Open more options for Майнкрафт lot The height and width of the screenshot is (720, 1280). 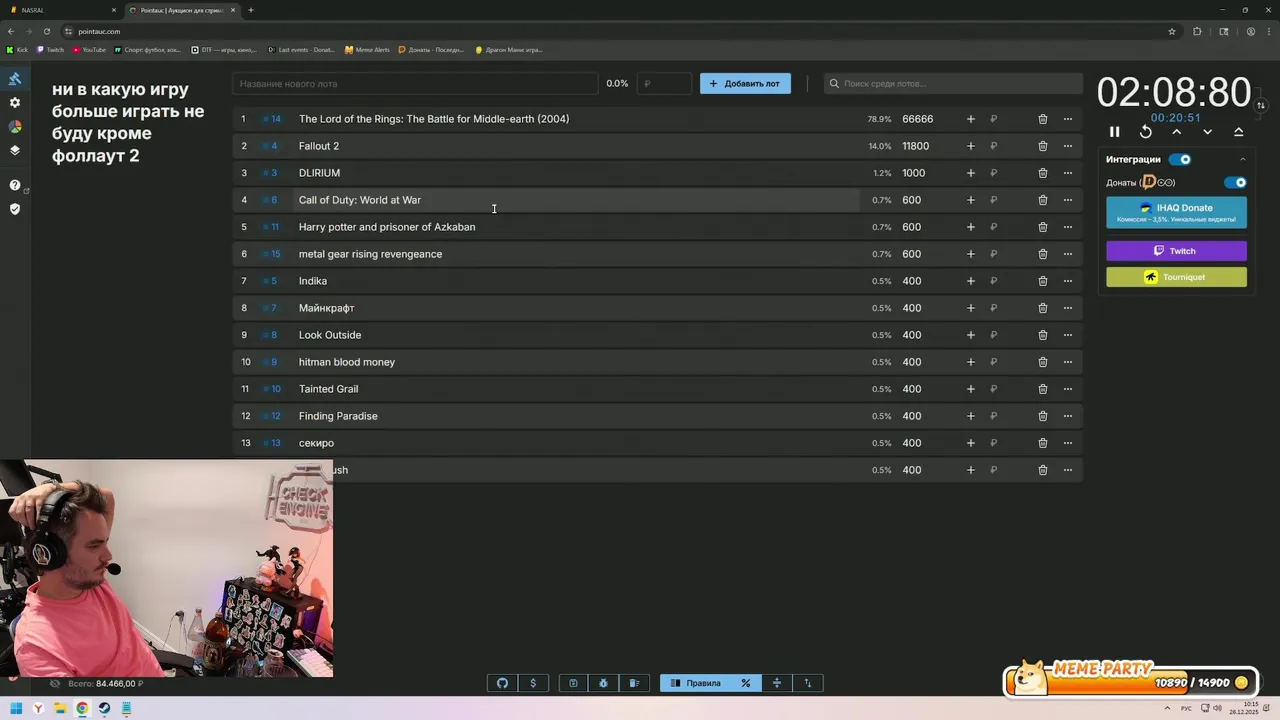(1068, 308)
